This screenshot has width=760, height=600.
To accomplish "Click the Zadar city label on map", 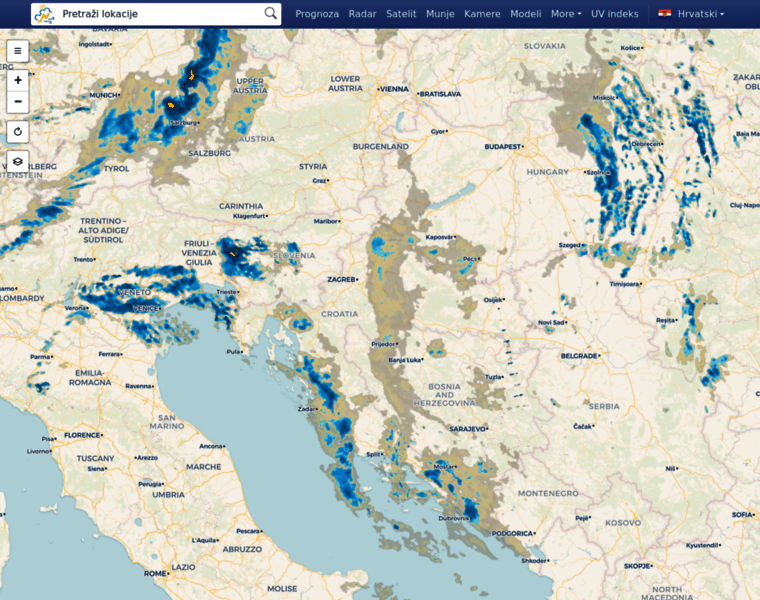I will pos(306,409).
